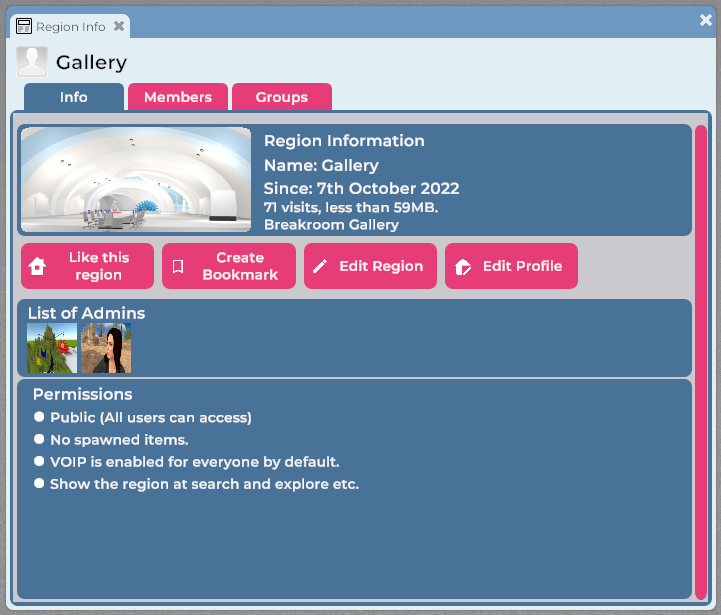Click the house icon on Like button
This screenshot has width=721, height=615.
click(x=37, y=266)
